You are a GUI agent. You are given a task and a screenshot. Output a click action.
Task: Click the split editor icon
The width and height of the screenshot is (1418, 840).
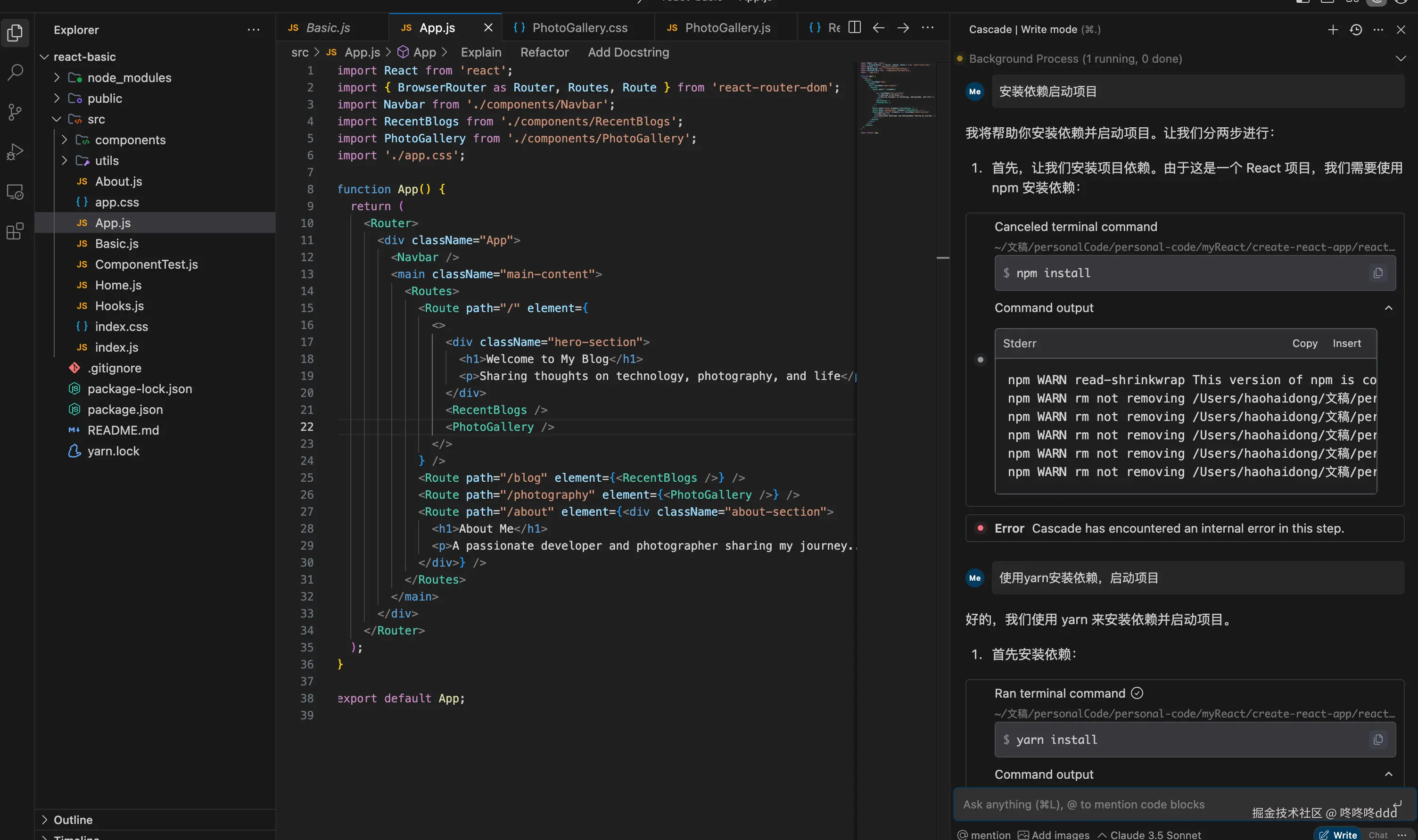[x=854, y=27]
